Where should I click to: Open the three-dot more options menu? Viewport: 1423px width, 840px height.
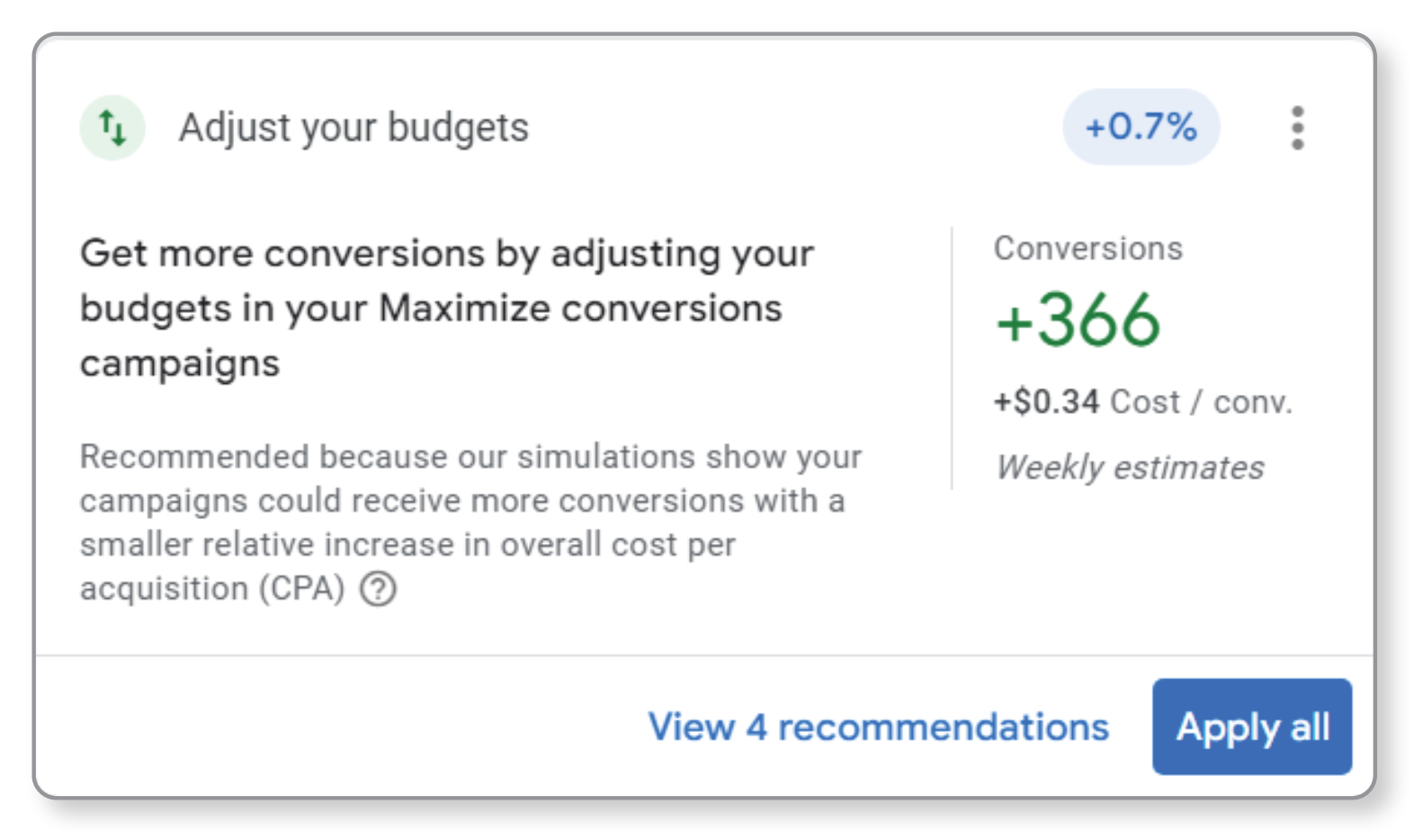pyautogui.click(x=1297, y=128)
